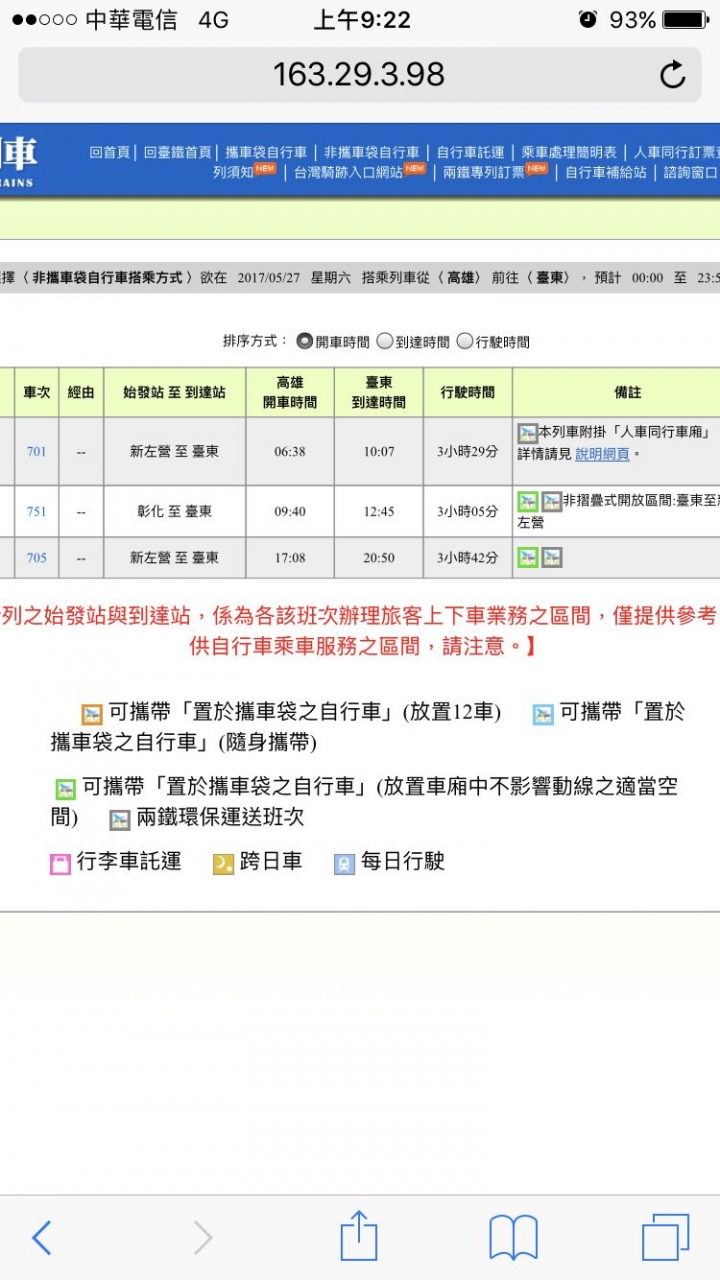Tap arrival time 20:50

pyautogui.click(x=379, y=557)
